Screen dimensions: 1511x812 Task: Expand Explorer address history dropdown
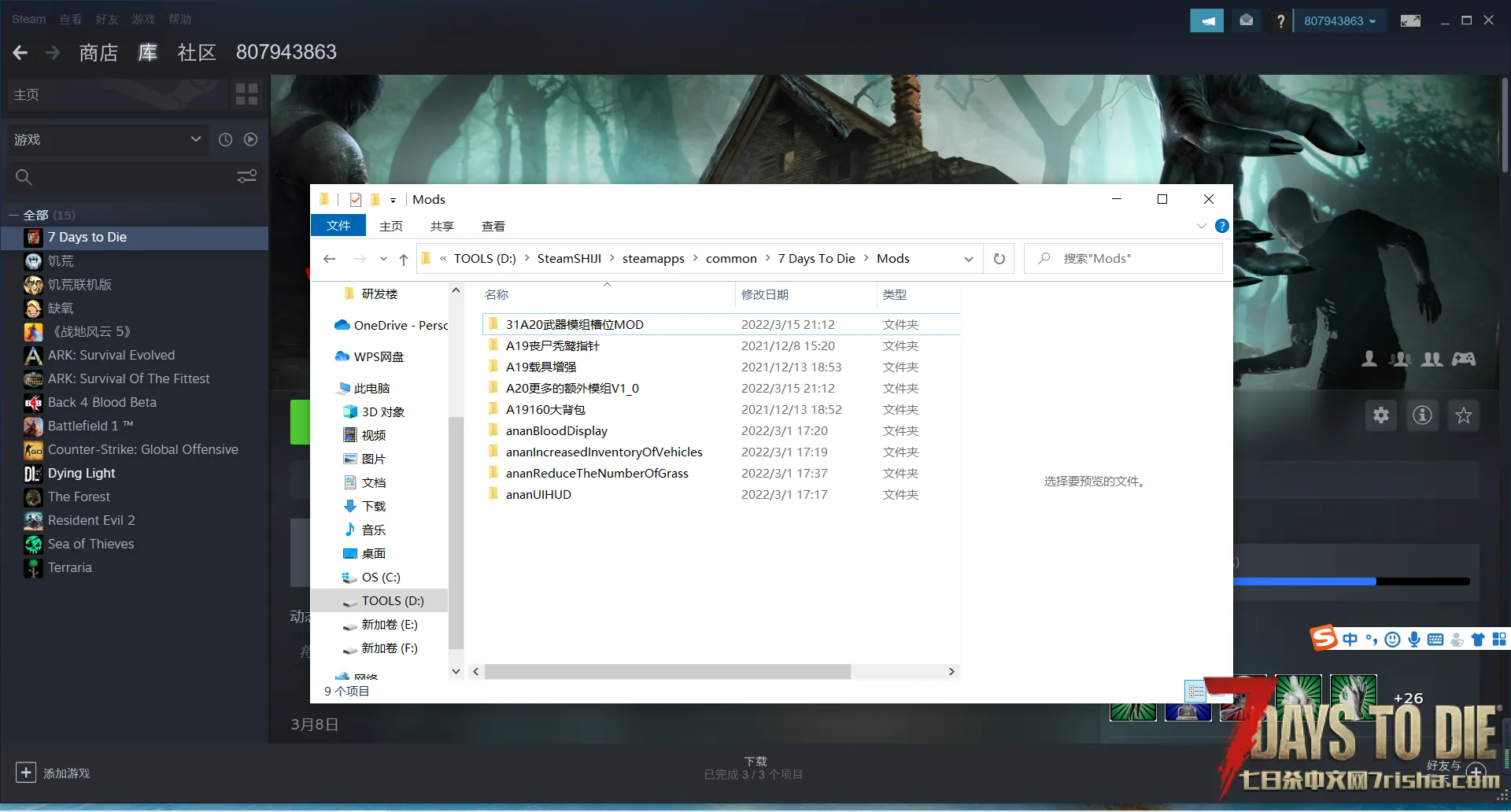pyautogui.click(x=969, y=259)
